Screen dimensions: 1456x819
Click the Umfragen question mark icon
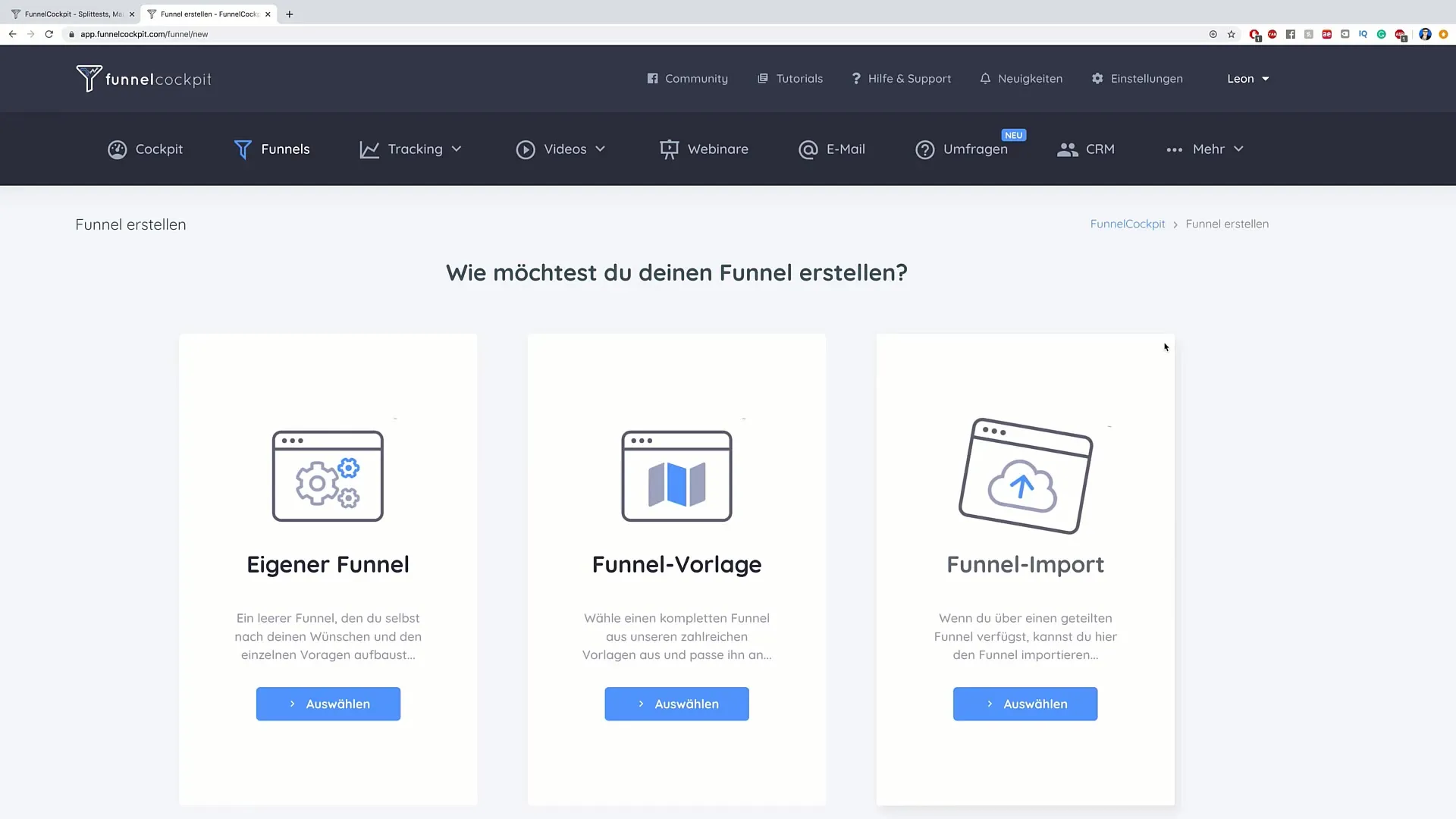[x=924, y=149]
